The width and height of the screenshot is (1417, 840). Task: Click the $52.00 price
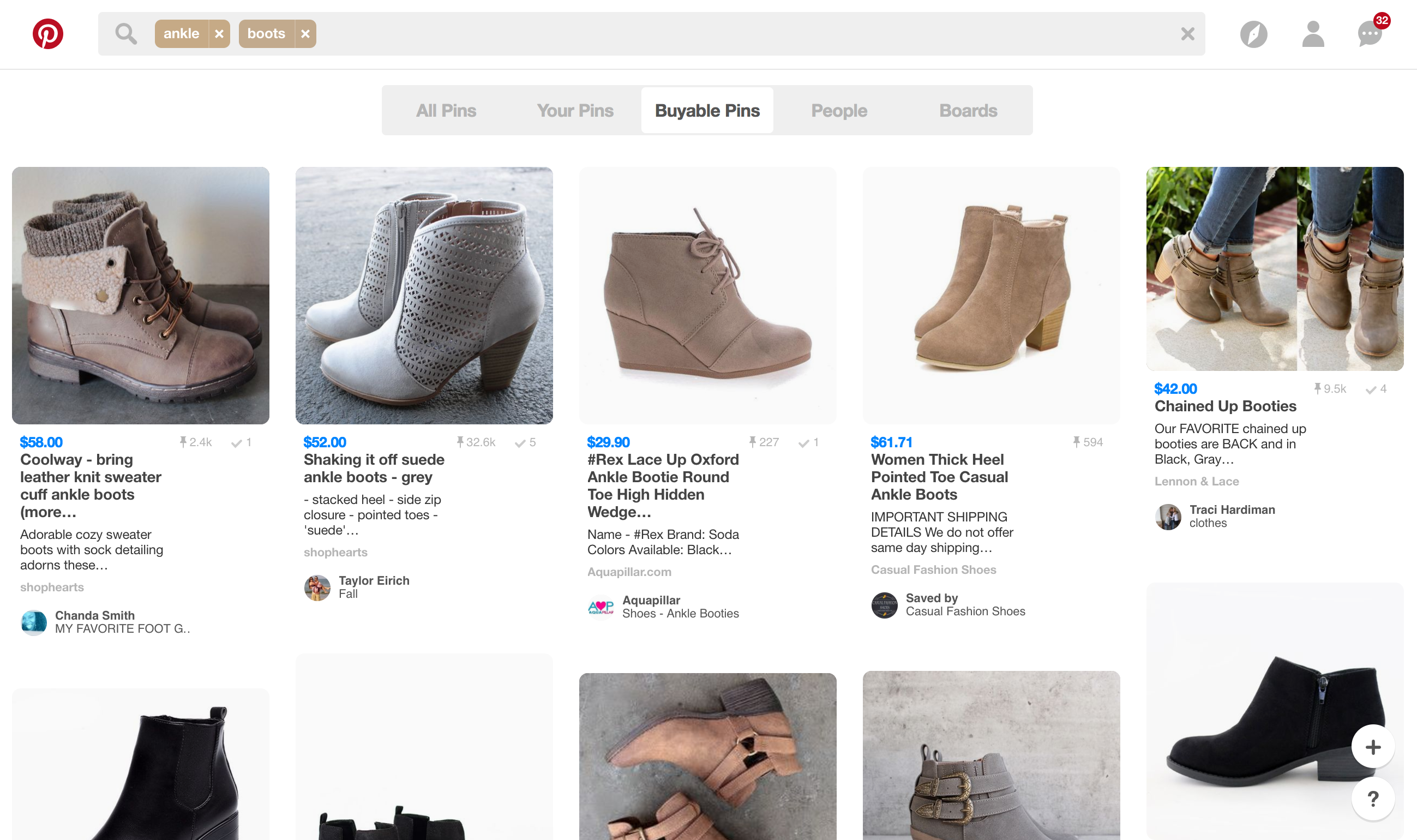(325, 442)
